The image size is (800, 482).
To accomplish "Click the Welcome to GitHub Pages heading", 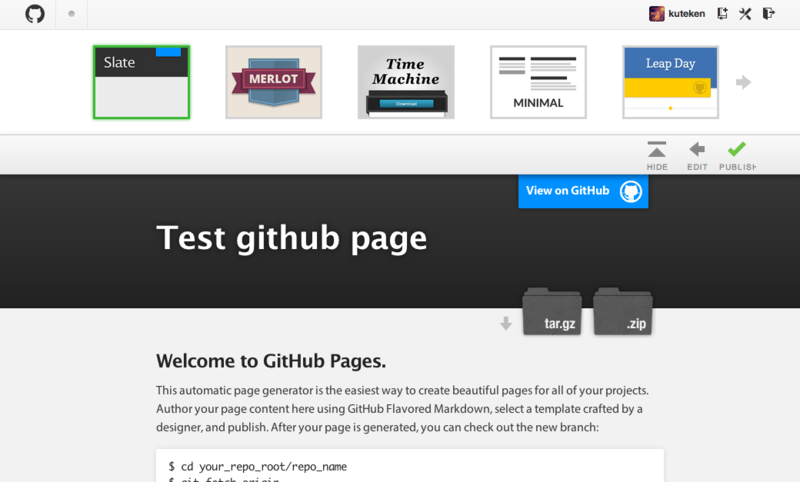I will click(x=271, y=361).
